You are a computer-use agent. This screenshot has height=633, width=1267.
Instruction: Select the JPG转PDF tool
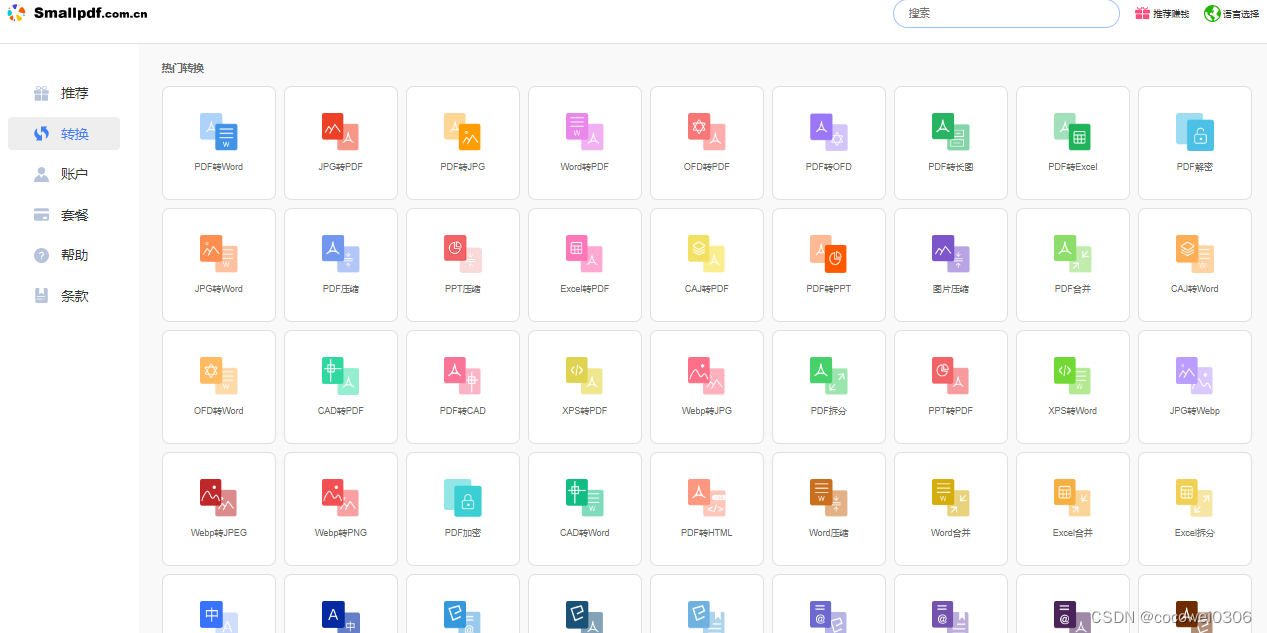coord(340,143)
